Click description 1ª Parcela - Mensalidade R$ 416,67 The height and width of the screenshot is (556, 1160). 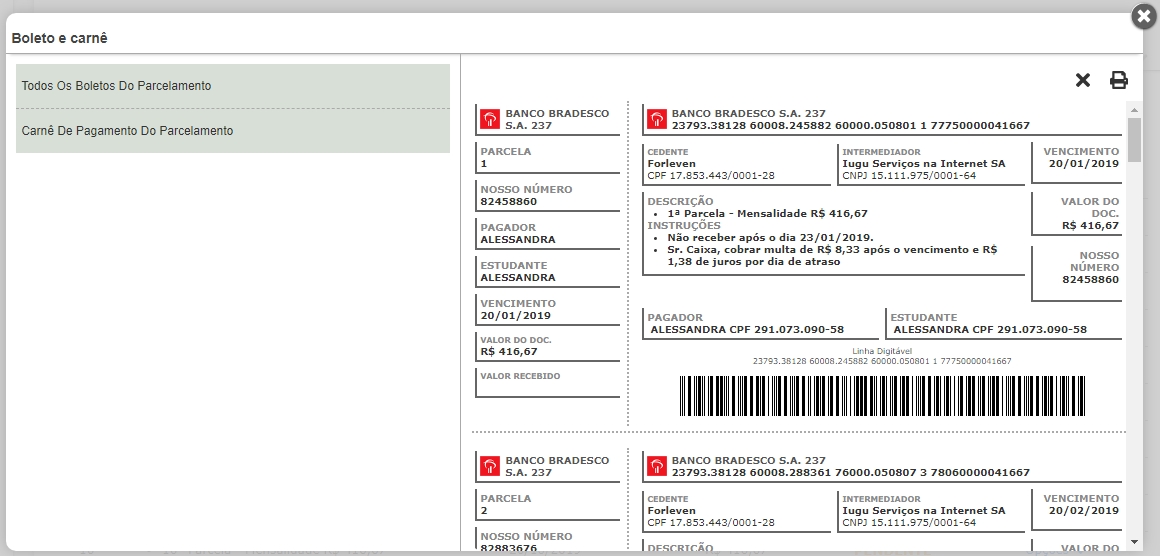click(767, 214)
